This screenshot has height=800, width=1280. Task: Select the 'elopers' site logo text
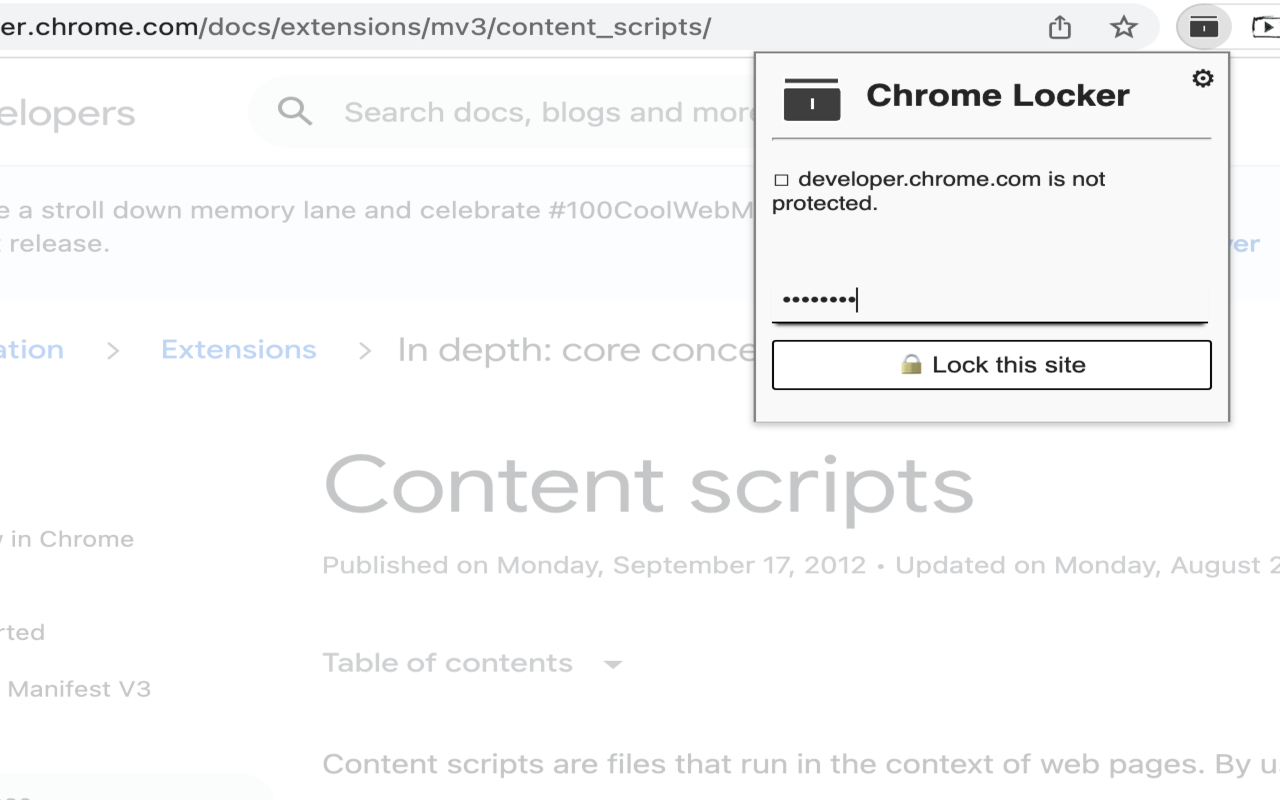pyautogui.click(x=67, y=112)
